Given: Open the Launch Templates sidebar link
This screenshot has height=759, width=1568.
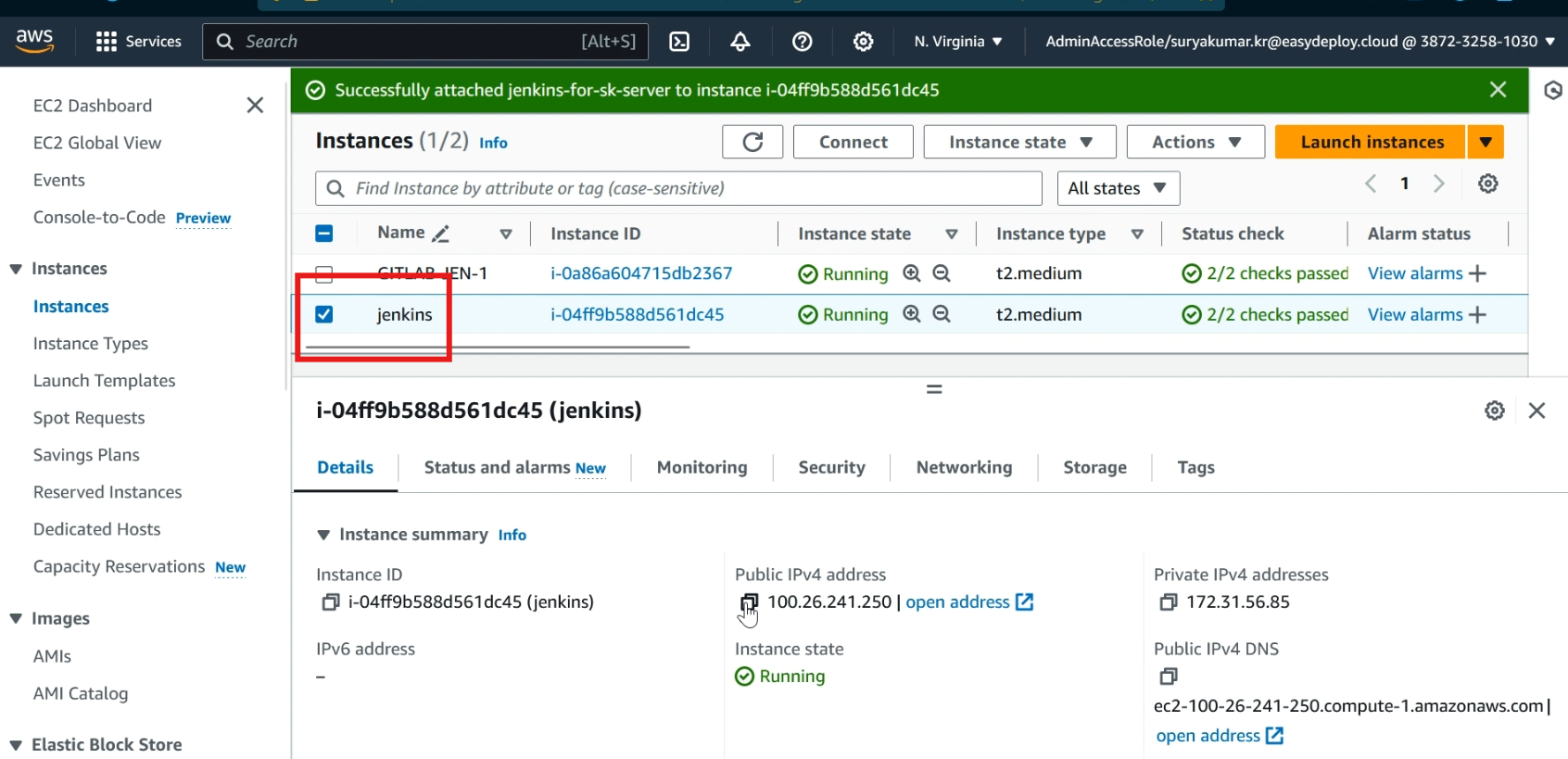Looking at the screenshot, I should (x=104, y=381).
